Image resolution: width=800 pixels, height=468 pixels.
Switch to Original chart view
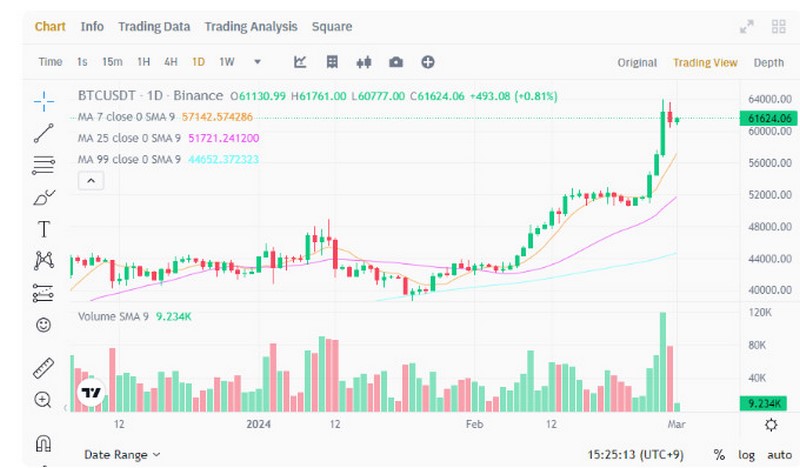point(637,63)
